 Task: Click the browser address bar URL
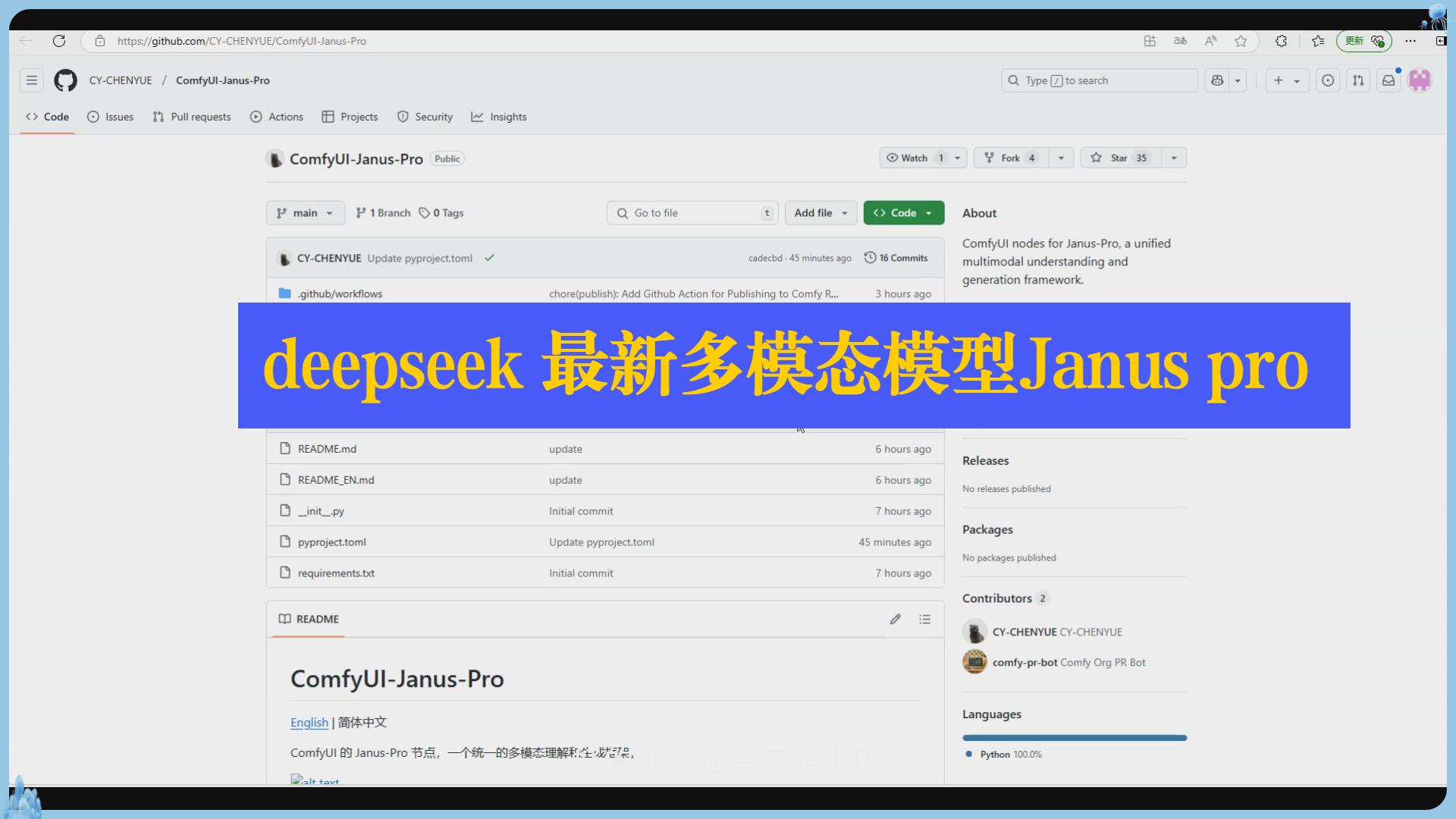(242, 41)
